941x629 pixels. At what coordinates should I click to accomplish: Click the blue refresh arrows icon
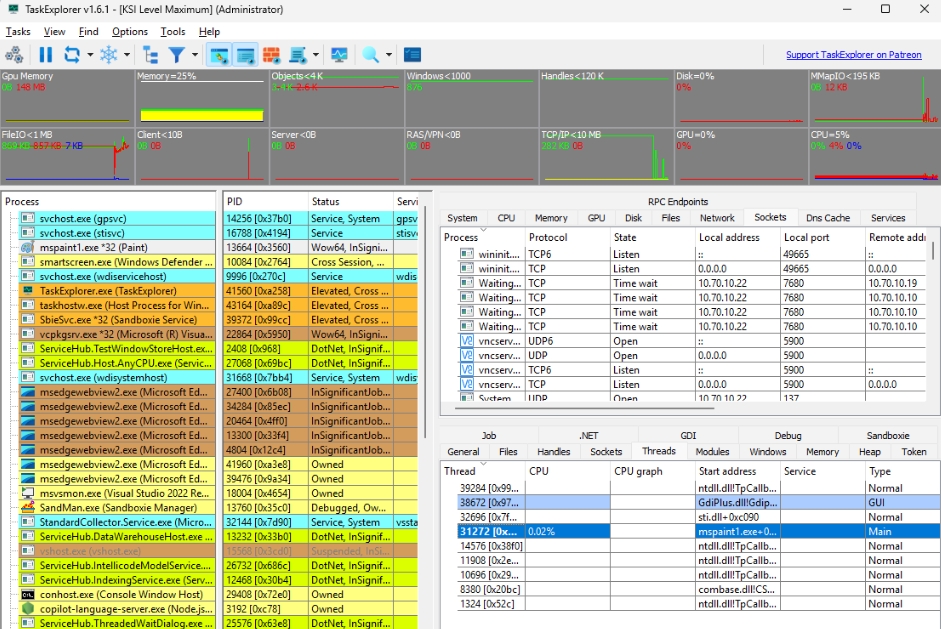click(x=72, y=55)
